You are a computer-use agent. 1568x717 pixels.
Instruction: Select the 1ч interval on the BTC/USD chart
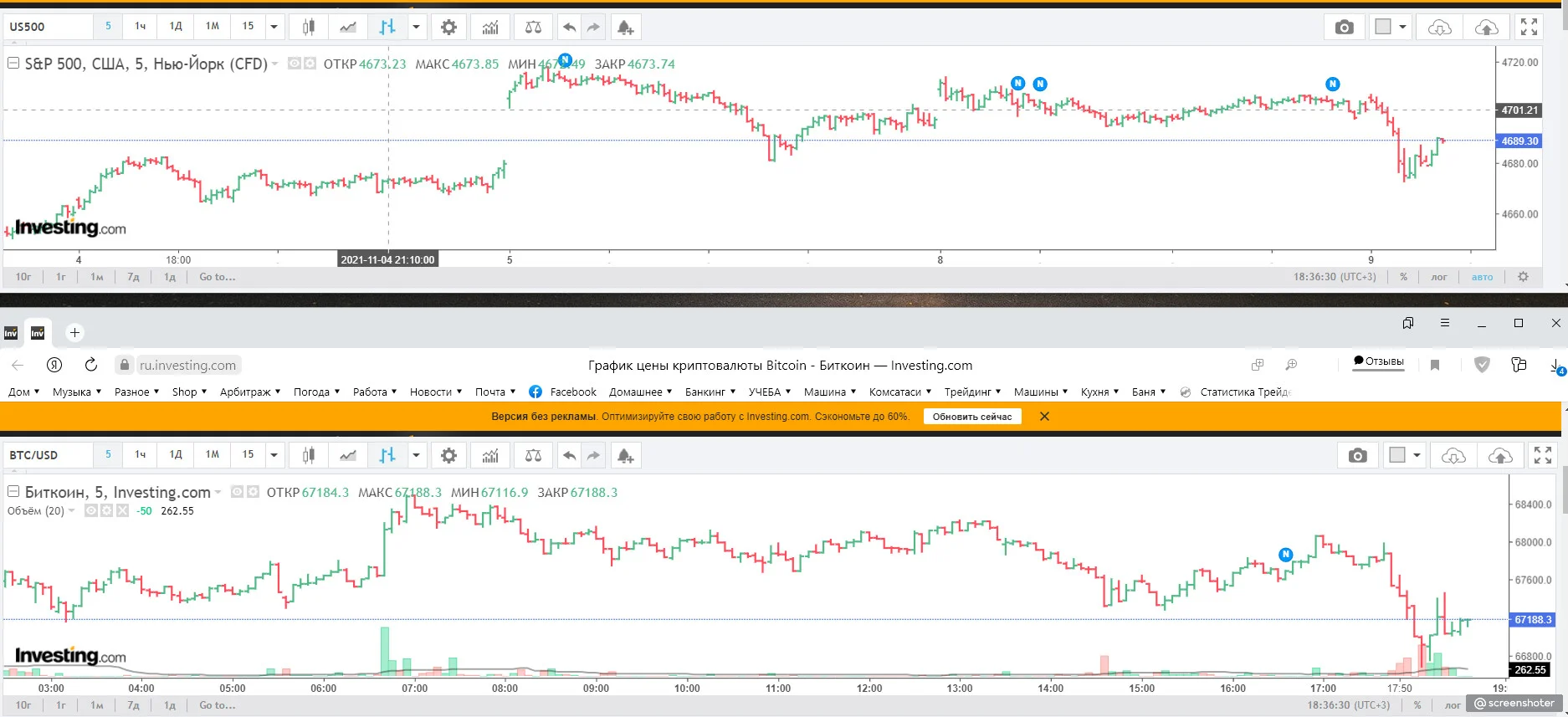[x=141, y=455]
